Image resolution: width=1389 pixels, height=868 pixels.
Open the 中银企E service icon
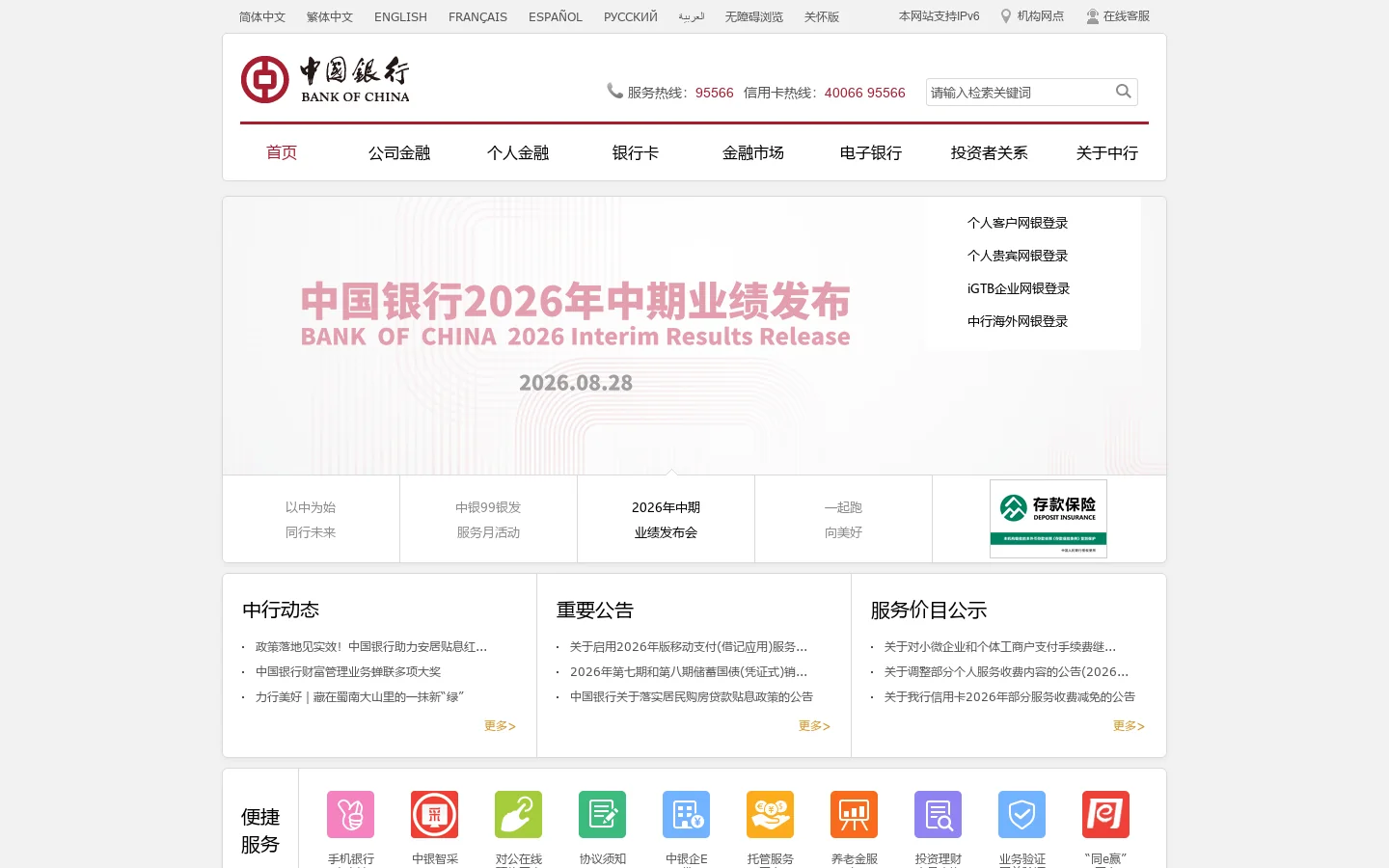[x=686, y=815]
